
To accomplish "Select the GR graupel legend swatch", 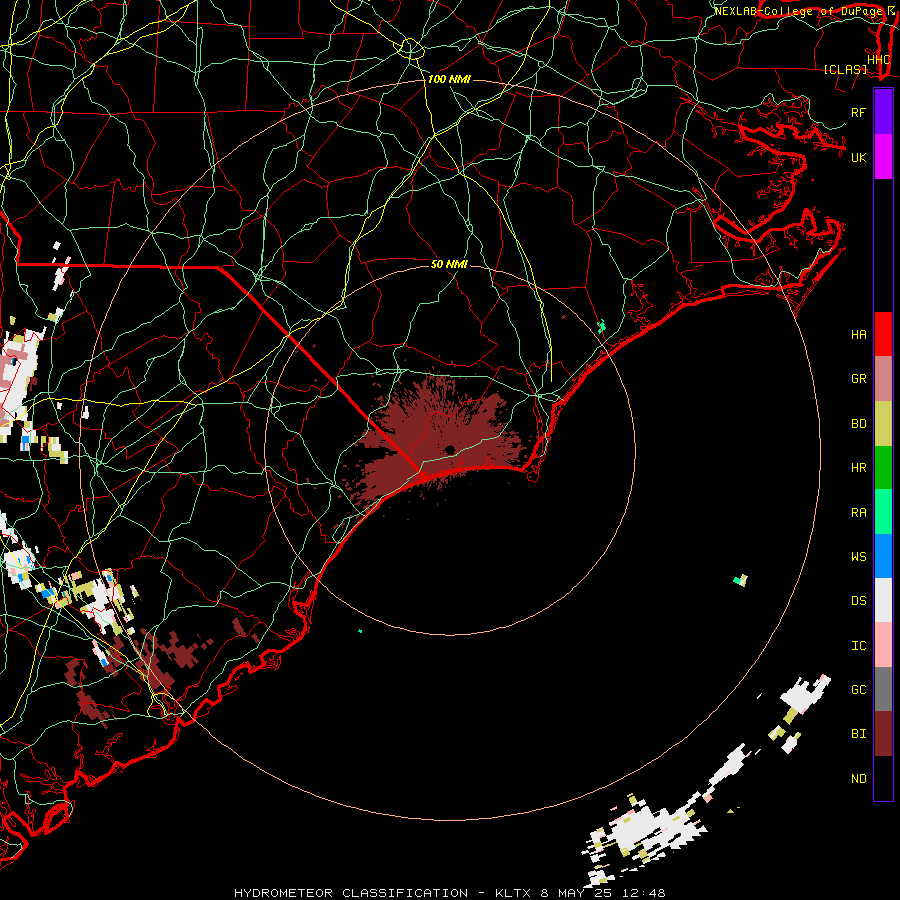I will (x=883, y=379).
